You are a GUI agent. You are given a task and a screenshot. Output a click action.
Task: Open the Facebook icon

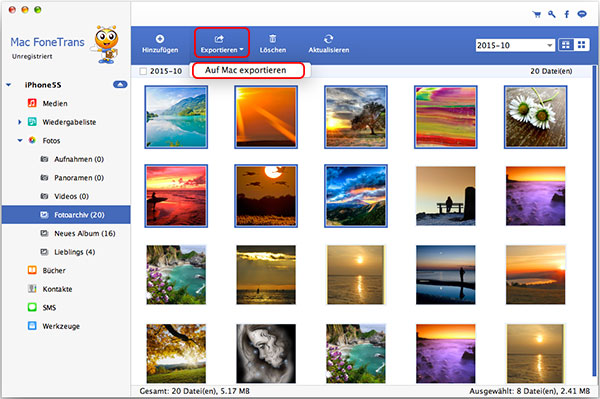567,15
